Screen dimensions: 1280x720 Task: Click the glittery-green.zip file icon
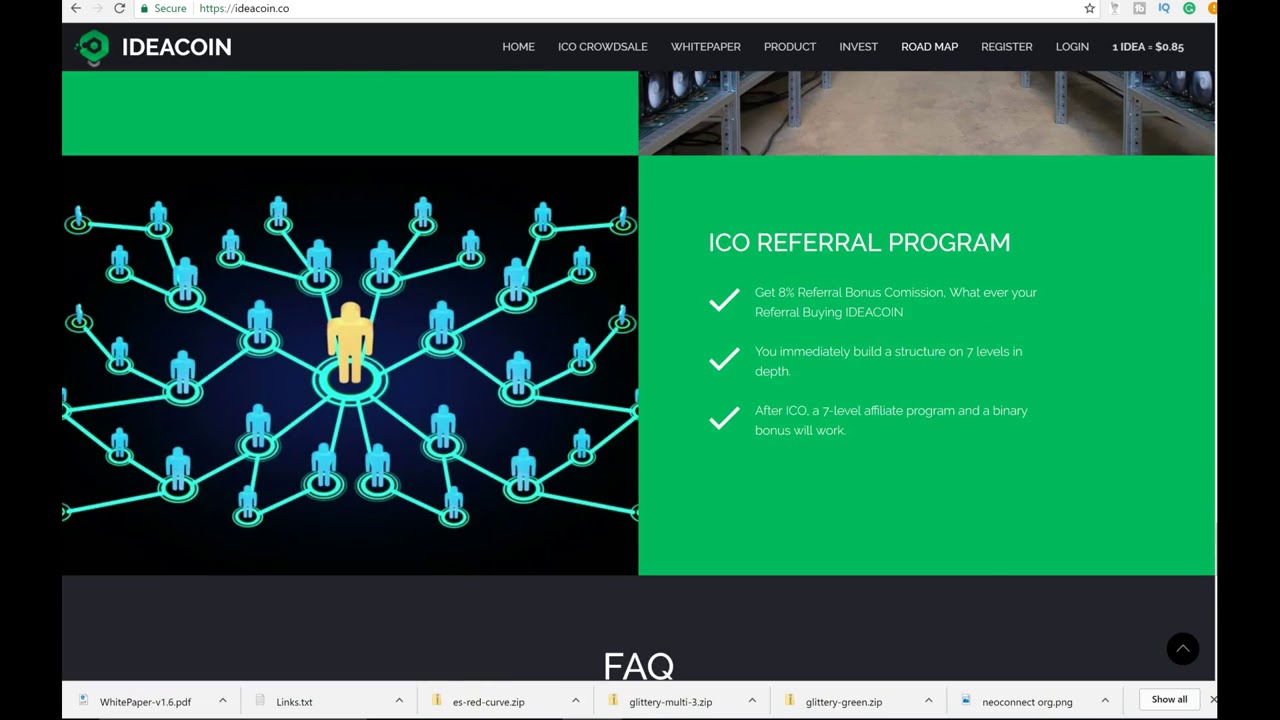tap(790, 701)
